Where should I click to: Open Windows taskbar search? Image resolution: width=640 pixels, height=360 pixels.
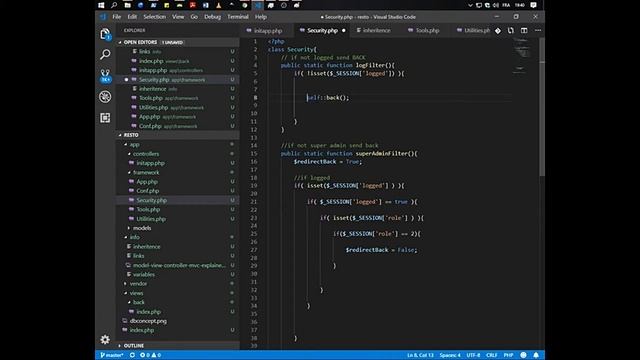tap(114, 5)
